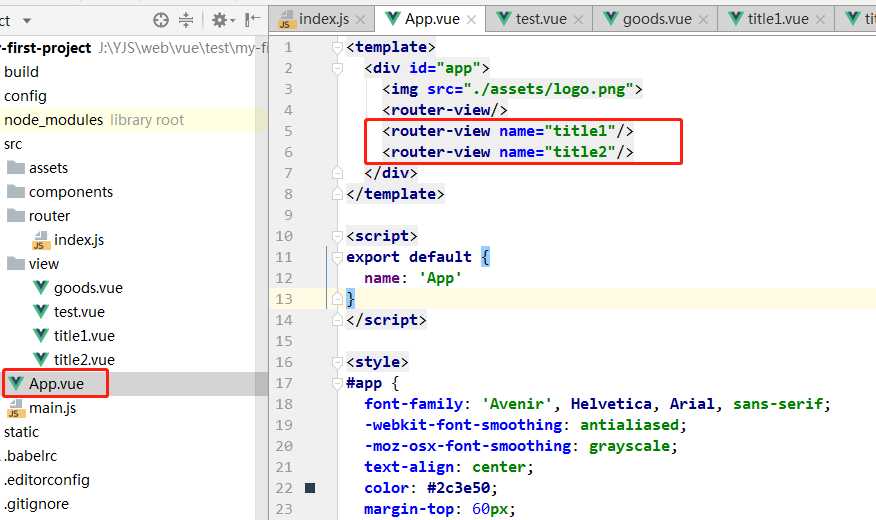876x520 pixels.
Task: Click the img src logo.png line
Action: 512,89
